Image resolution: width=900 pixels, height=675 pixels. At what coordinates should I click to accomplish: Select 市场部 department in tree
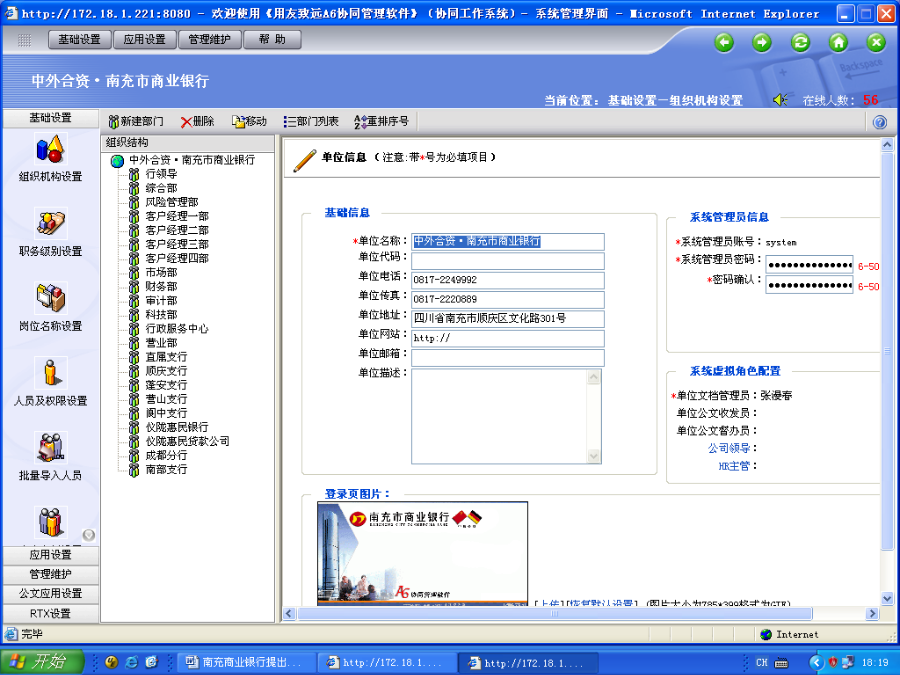click(161, 272)
